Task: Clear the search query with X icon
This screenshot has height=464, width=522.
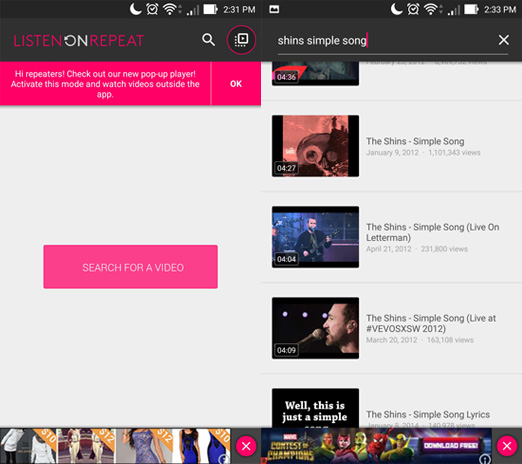Action: 504,40
